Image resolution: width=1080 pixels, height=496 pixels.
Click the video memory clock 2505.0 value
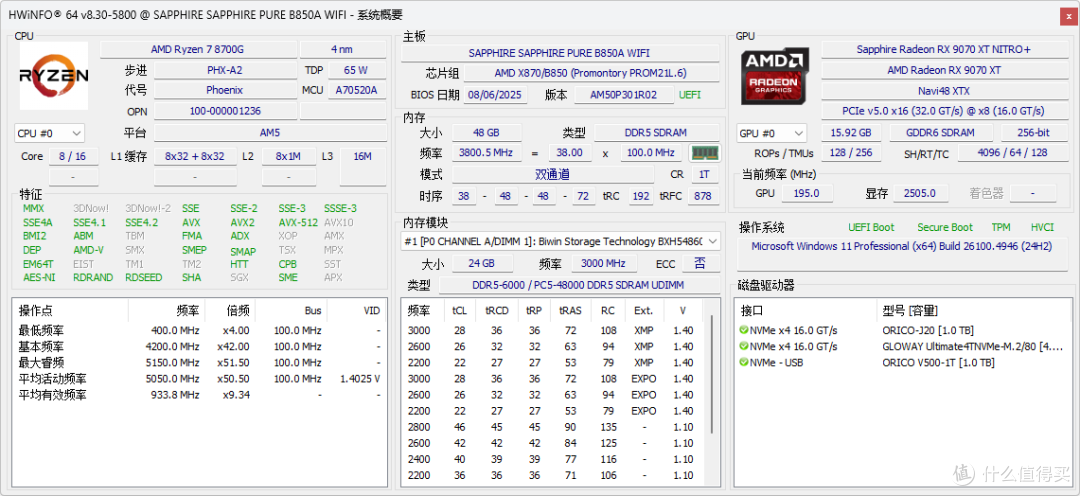920,194
